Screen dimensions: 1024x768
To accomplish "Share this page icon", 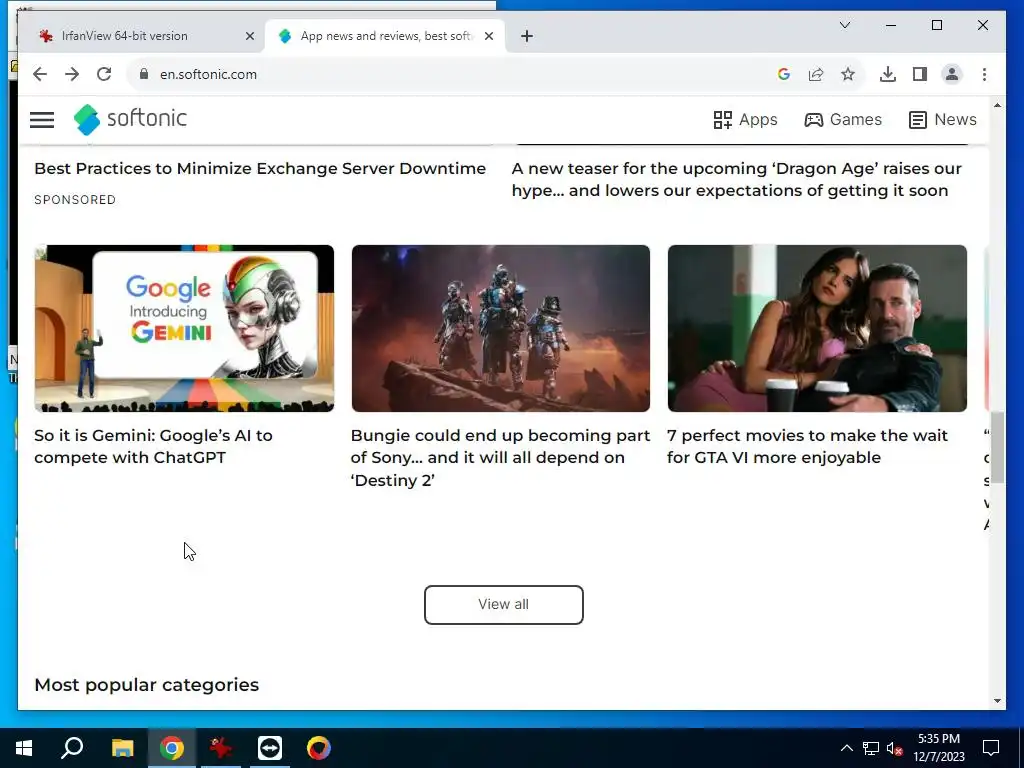I will point(816,74).
